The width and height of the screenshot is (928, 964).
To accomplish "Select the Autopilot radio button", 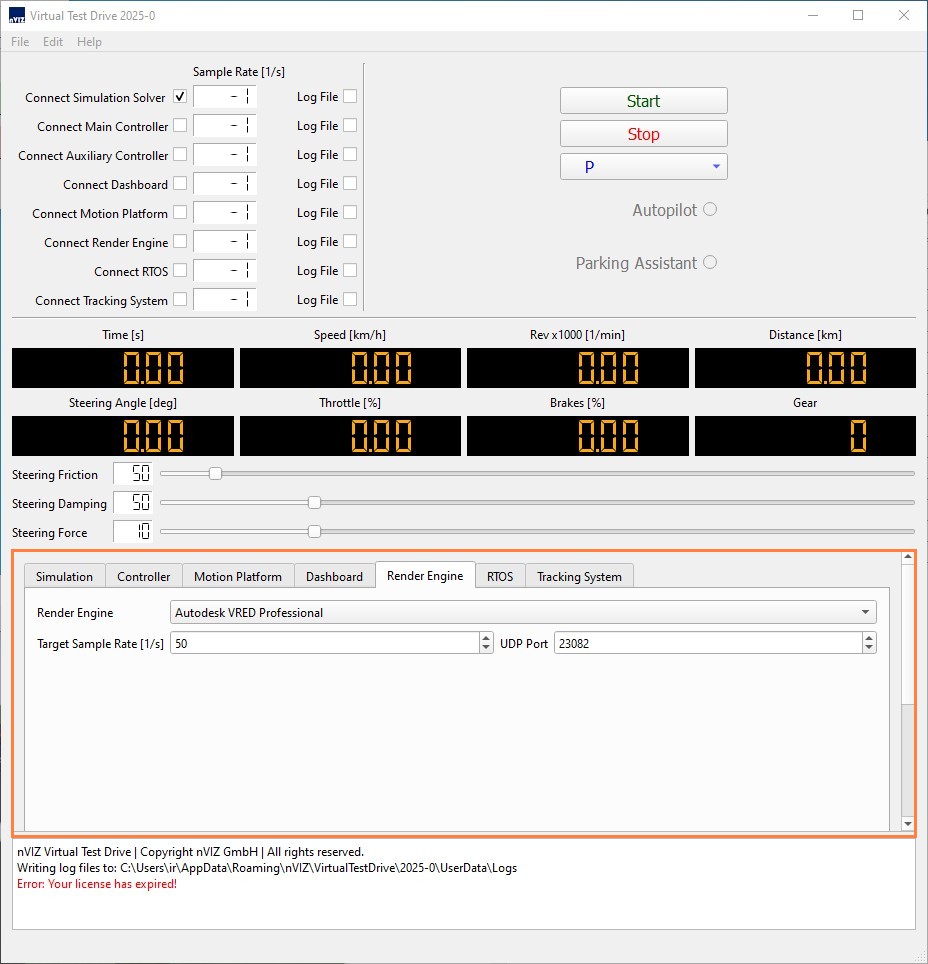I will point(710,210).
